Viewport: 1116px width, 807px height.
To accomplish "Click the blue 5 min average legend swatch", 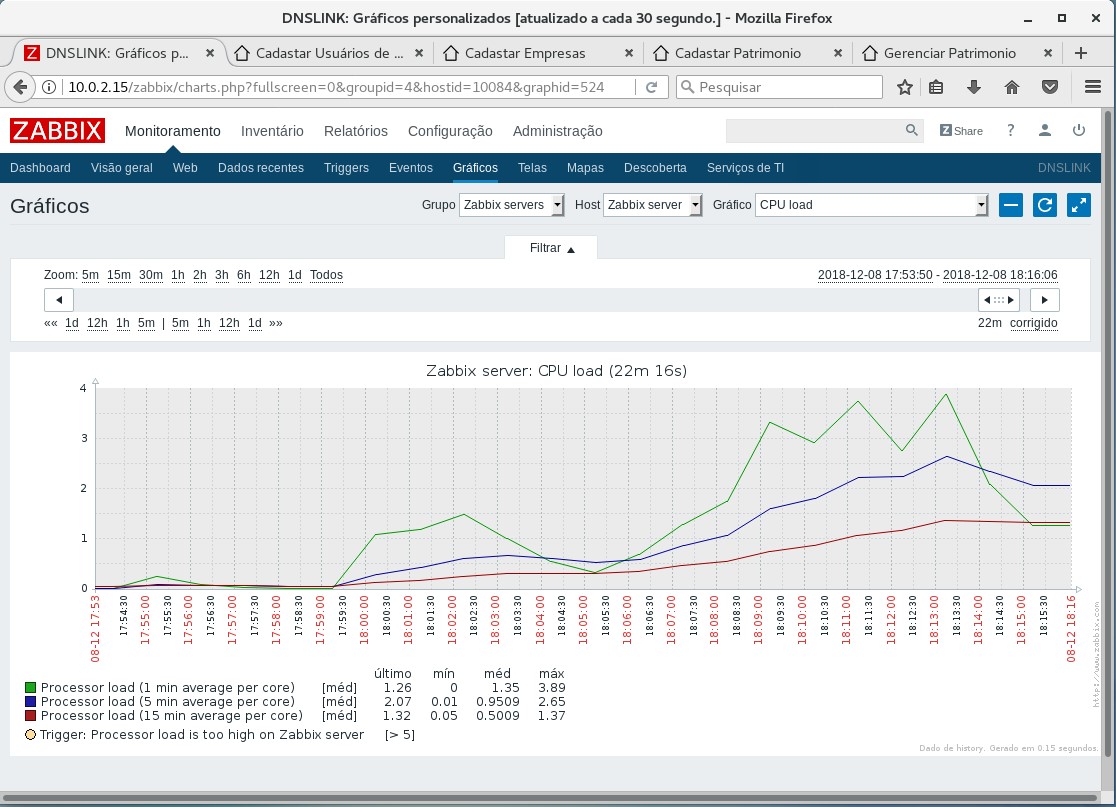I will tap(31, 702).
